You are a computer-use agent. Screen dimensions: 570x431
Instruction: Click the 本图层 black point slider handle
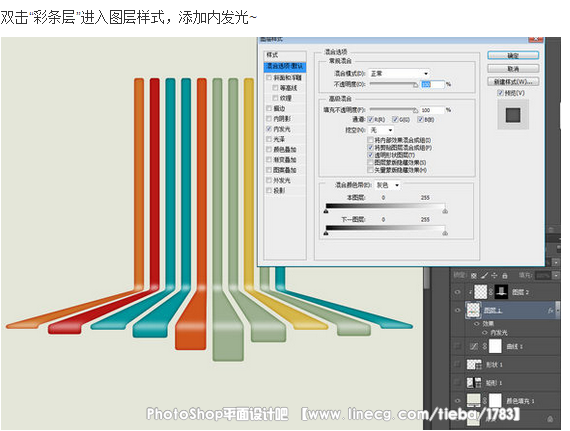point(326,211)
